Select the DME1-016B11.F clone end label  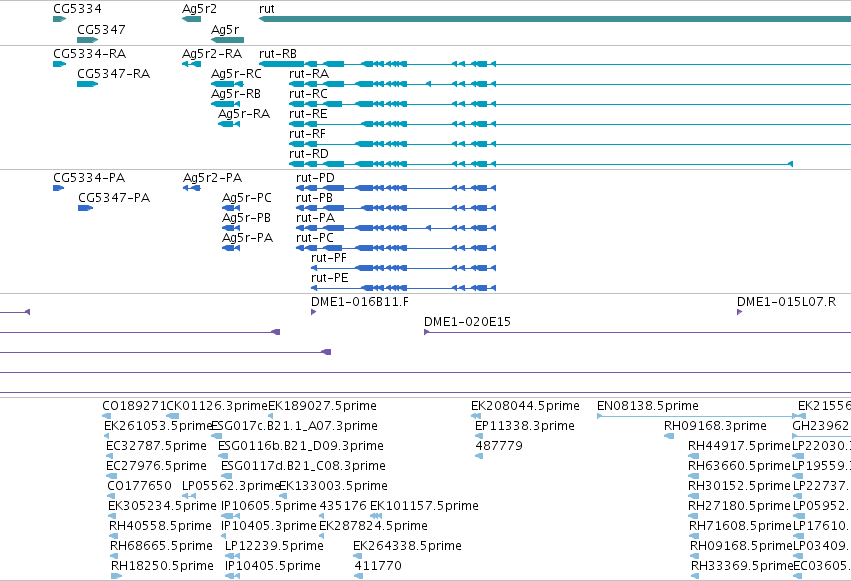click(360, 302)
